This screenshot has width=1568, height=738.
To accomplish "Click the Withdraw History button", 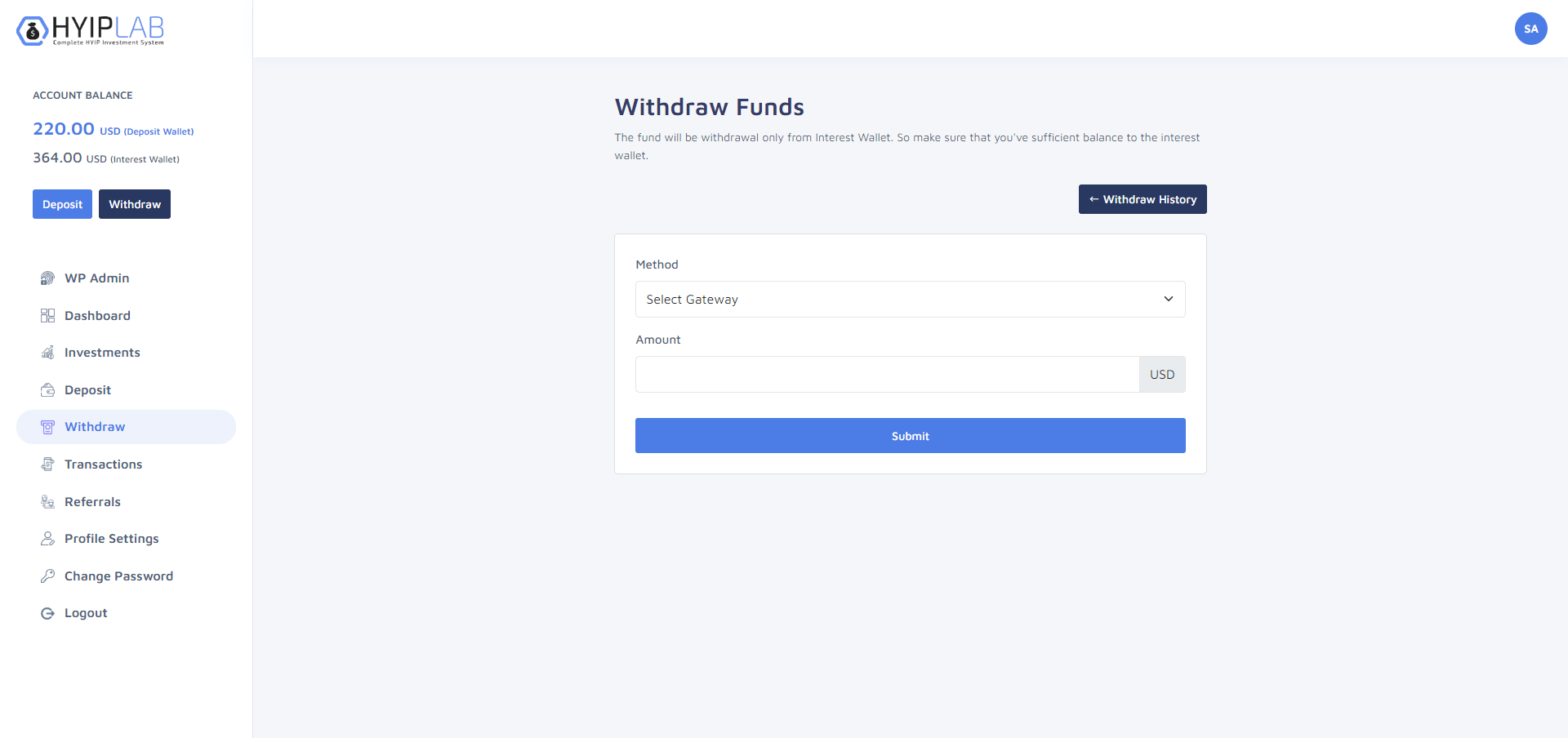I will (1142, 199).
